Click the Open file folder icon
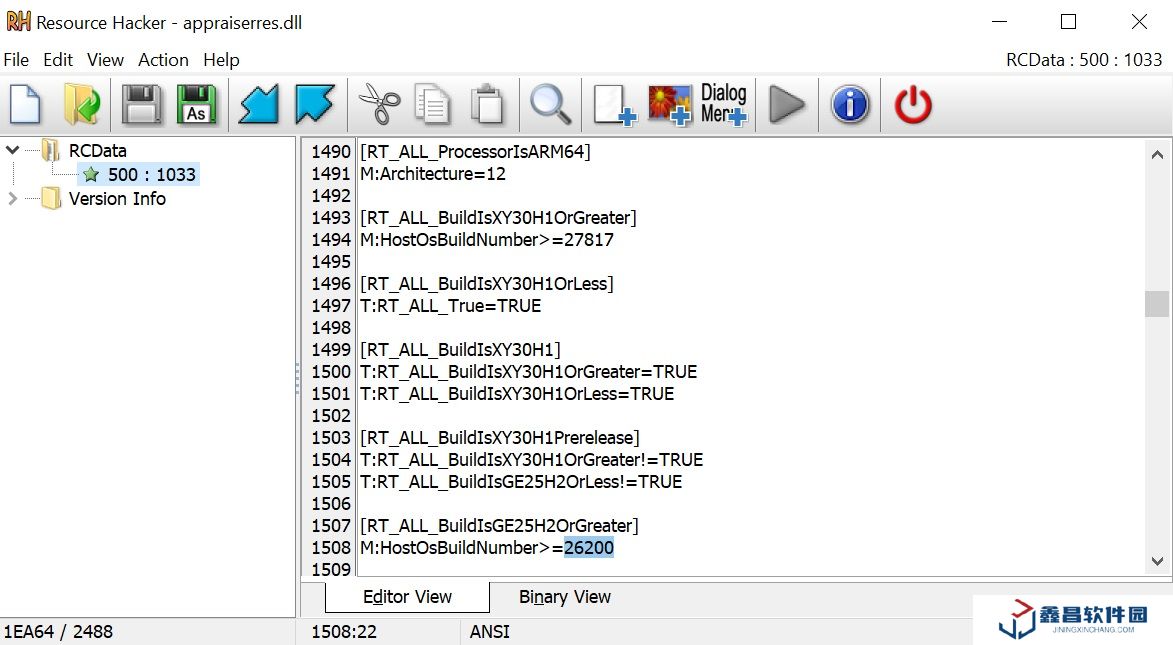Viewport: 1173px width, 645px height. 80,104
